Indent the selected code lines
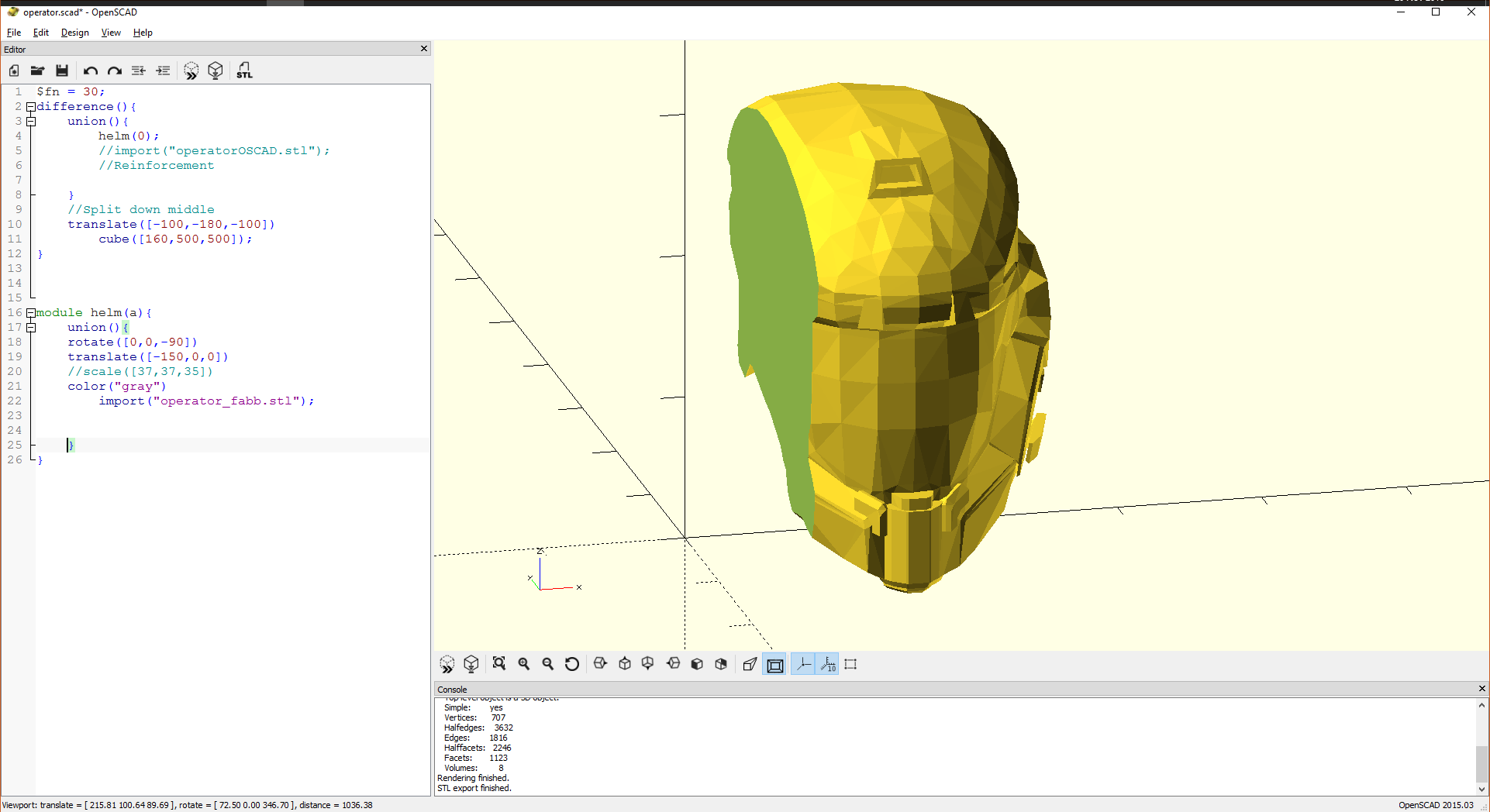This screenshot has height=812, width=1490. [163, 71]
